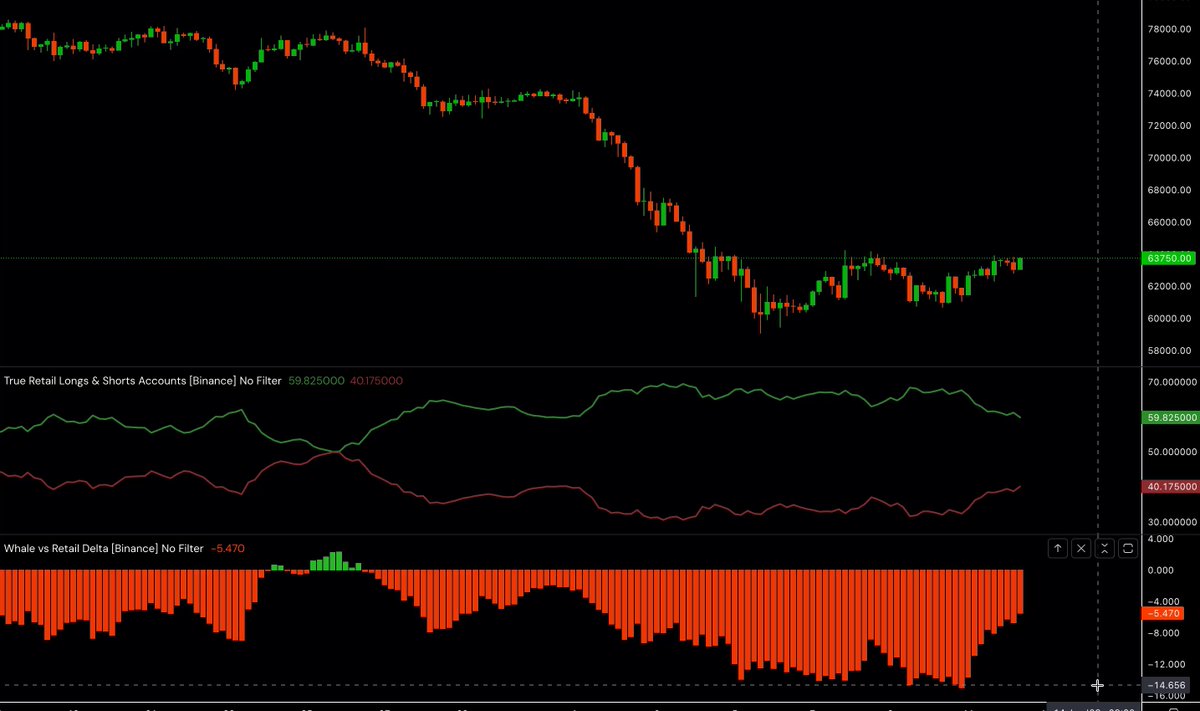Click the 58000.00 price axis label

(1169, 351)
